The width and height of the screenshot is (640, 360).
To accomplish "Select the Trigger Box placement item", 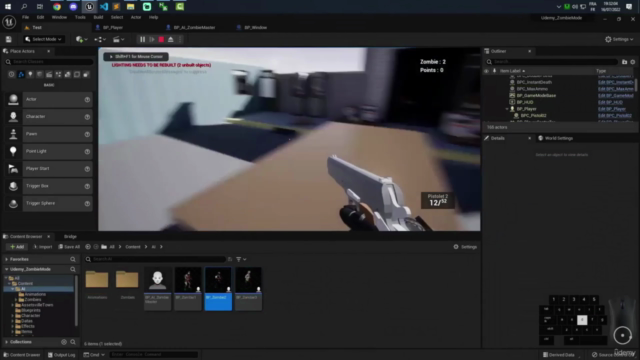I will tap(49, 186).
